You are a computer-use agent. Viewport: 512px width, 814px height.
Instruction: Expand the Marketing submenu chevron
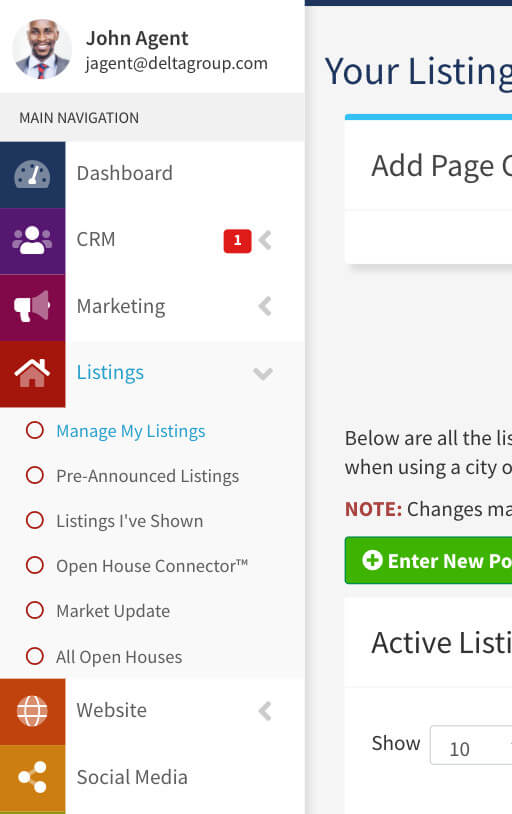tap(265, 306)
